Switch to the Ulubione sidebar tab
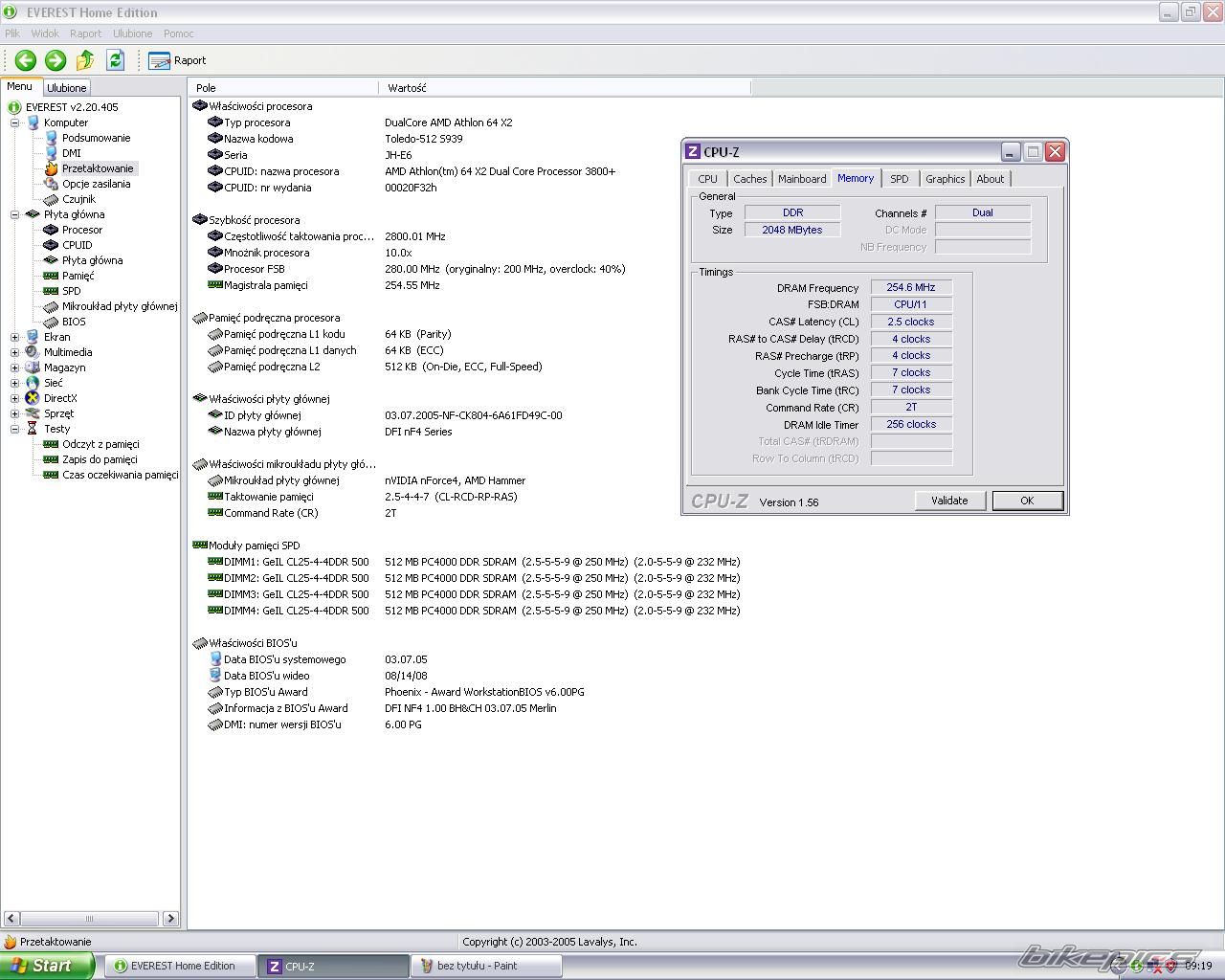1225x980 pixels. (67, 88)
